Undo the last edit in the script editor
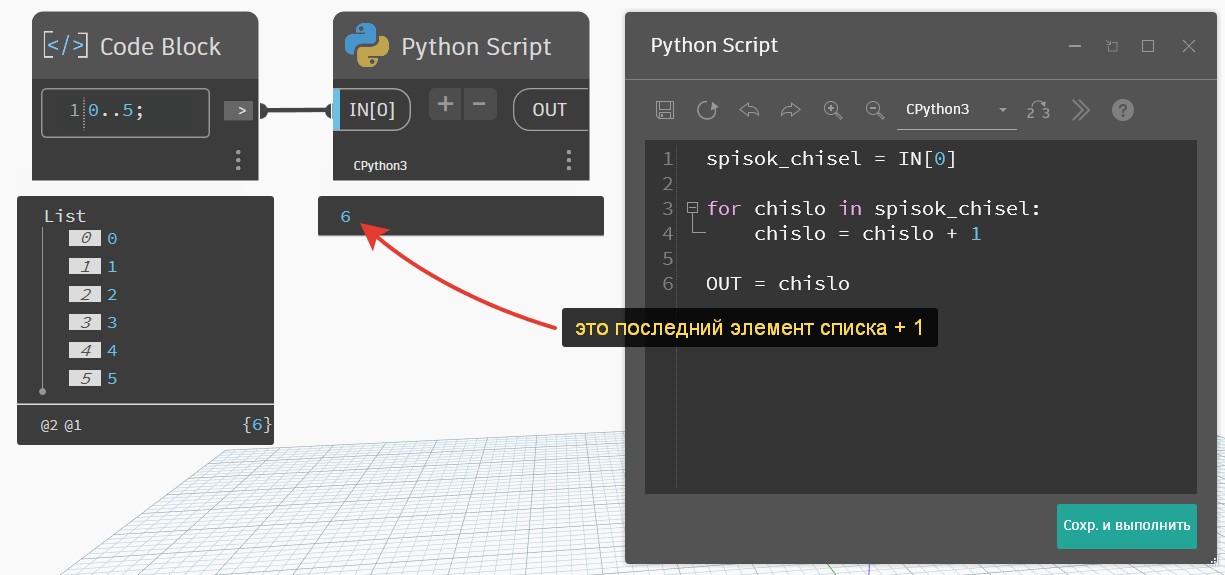 [749, 110]
